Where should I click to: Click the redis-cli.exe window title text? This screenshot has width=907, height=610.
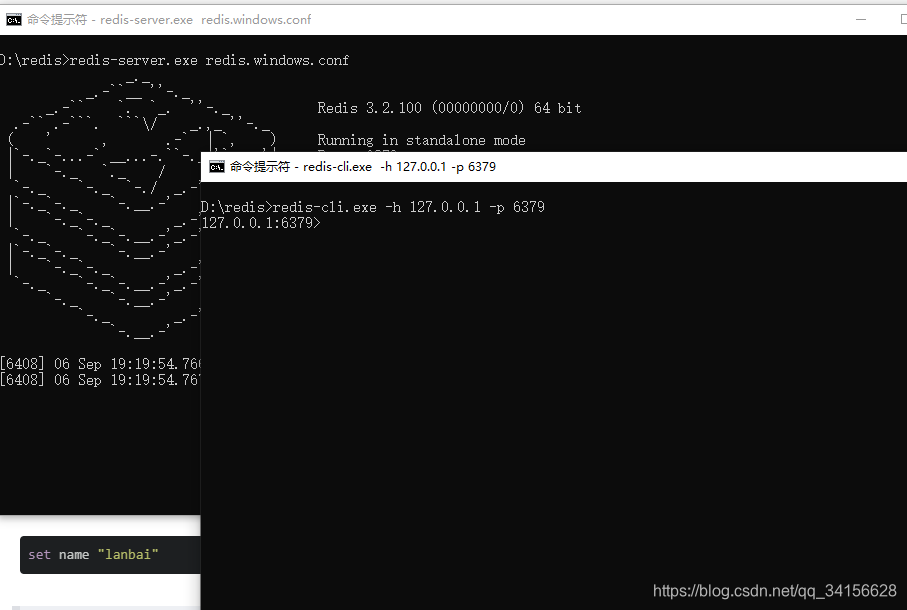[x=363, y=167]
